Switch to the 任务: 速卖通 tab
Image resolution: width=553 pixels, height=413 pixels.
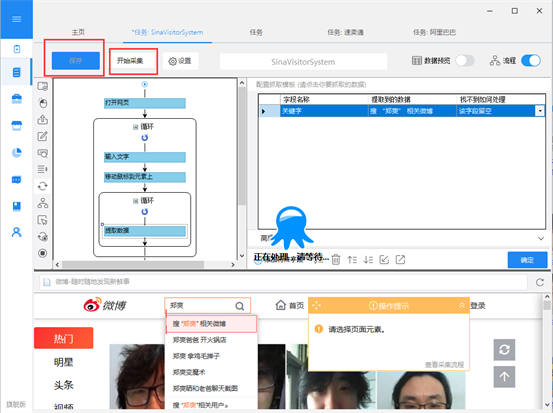pyautogui.click(x=345, y=32)
